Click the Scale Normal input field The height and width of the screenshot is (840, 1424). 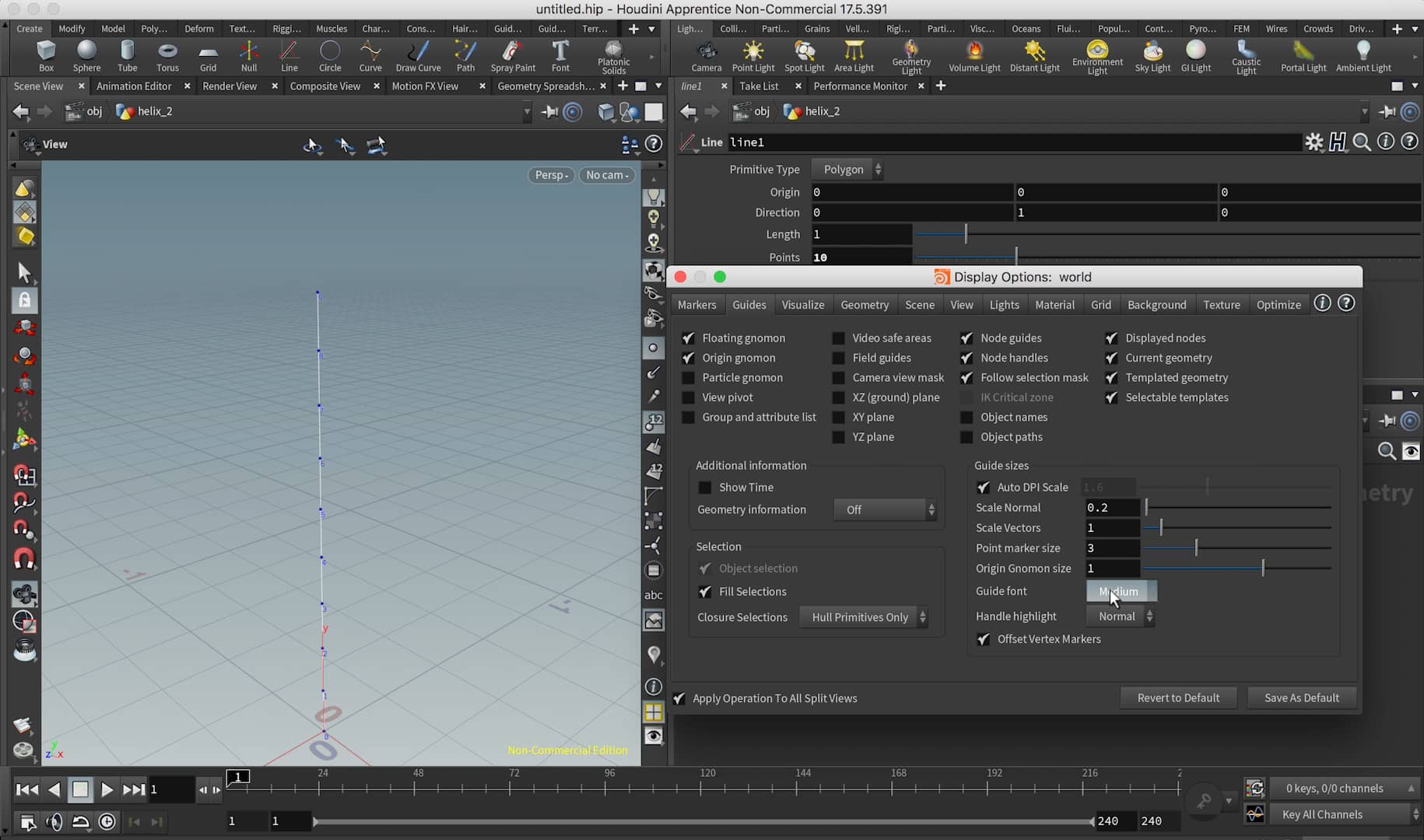pyautogui.click(x=1113, y=507)
